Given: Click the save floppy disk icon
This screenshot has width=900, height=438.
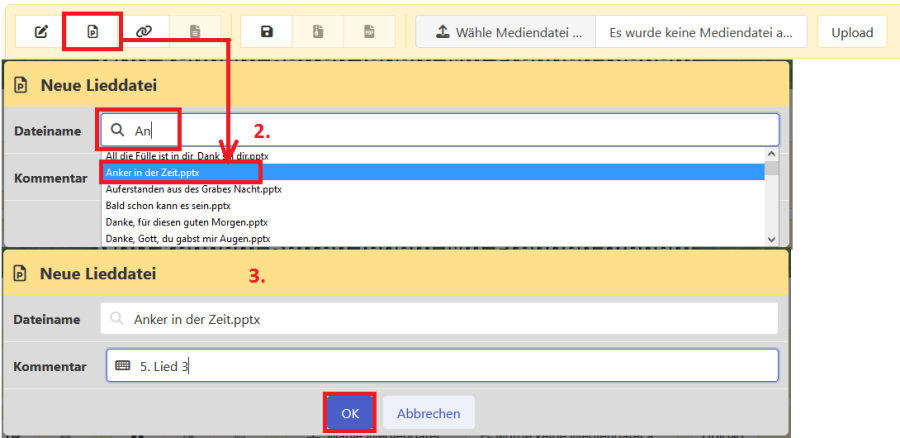Looking at the screenshot, I should [267, 32].
